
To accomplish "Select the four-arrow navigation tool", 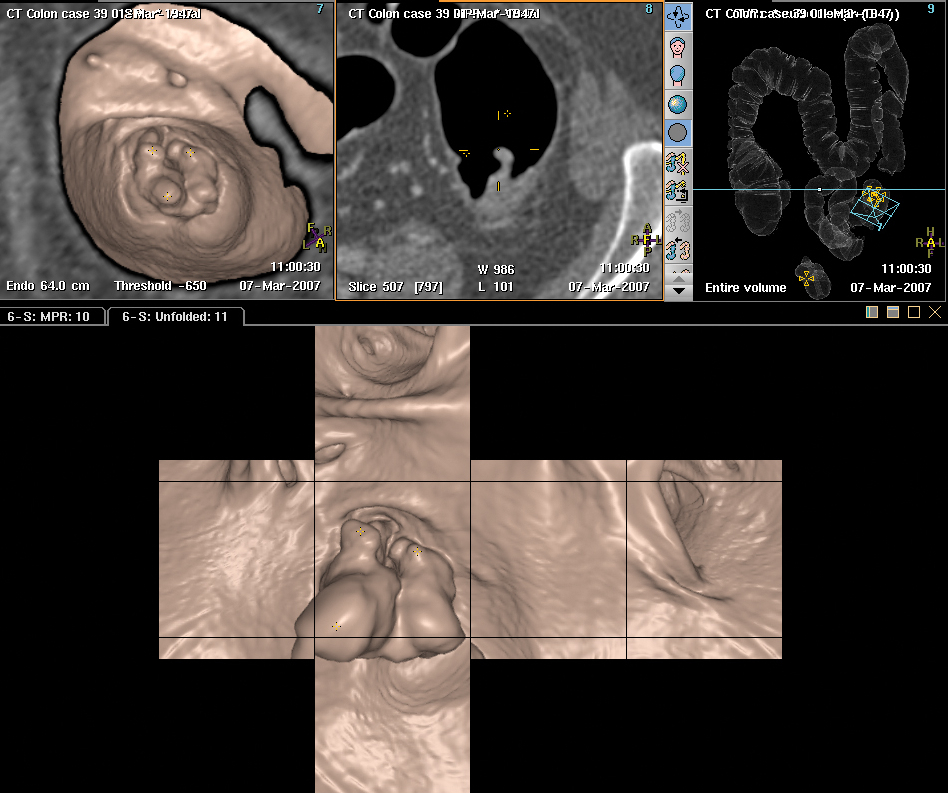I will 679,16.
